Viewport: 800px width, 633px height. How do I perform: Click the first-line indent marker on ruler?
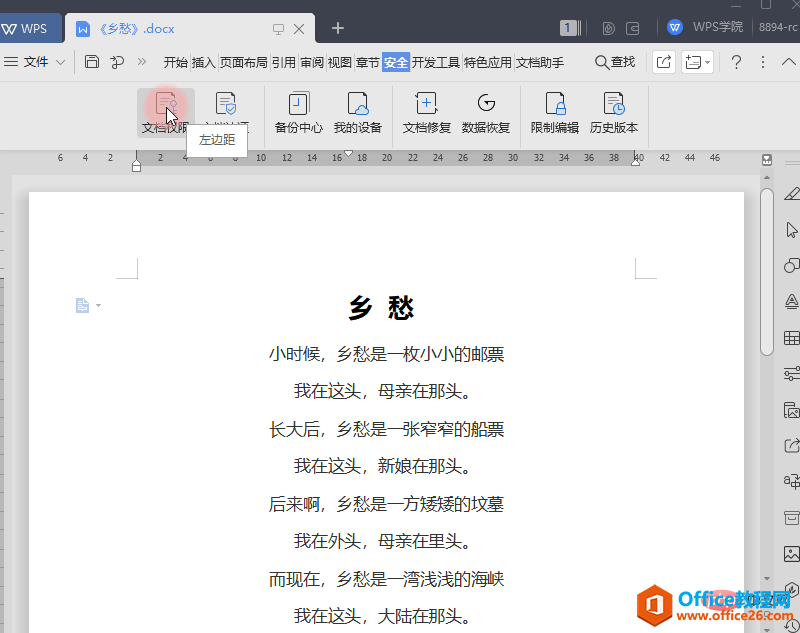click(x=348, y=153)
